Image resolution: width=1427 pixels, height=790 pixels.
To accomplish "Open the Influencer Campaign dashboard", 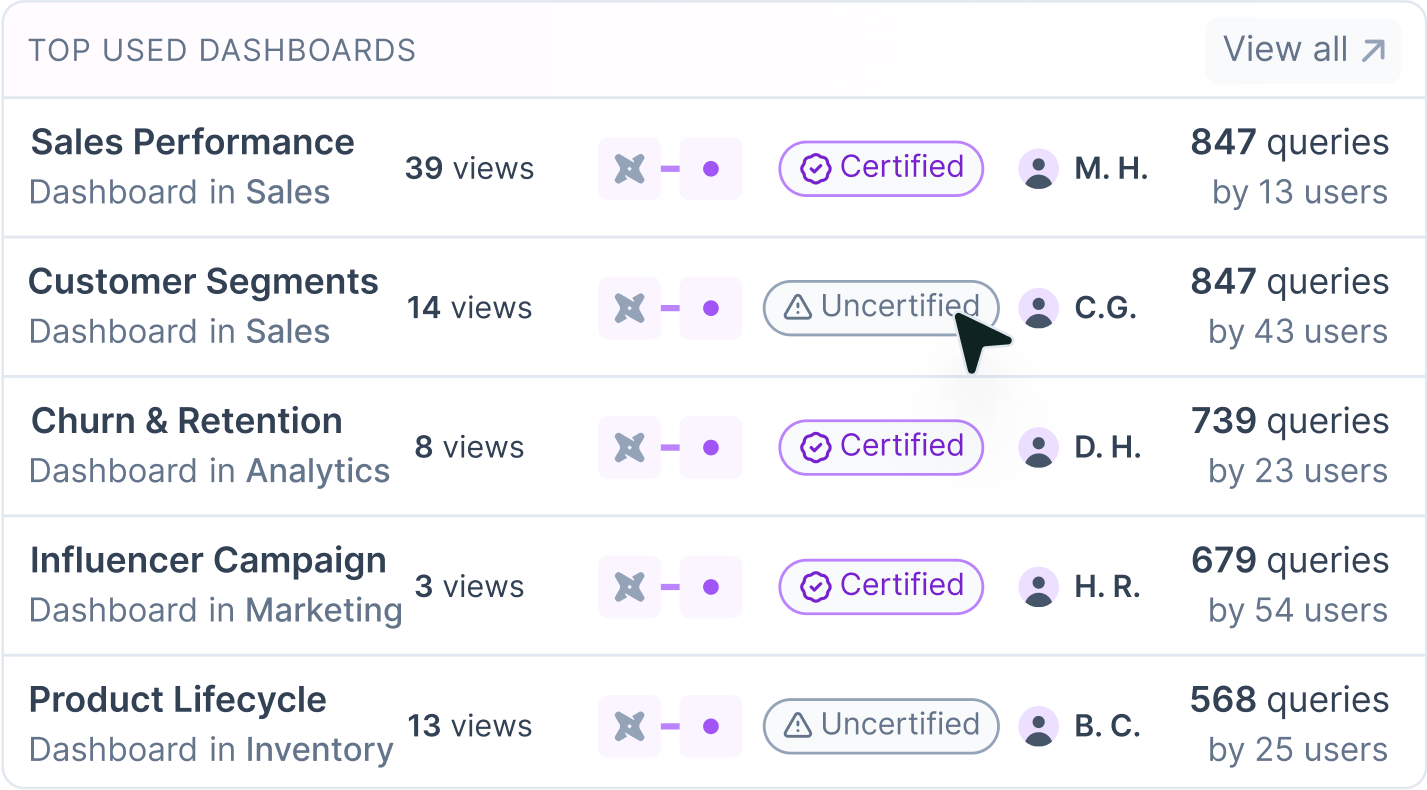I will point(209,560).
